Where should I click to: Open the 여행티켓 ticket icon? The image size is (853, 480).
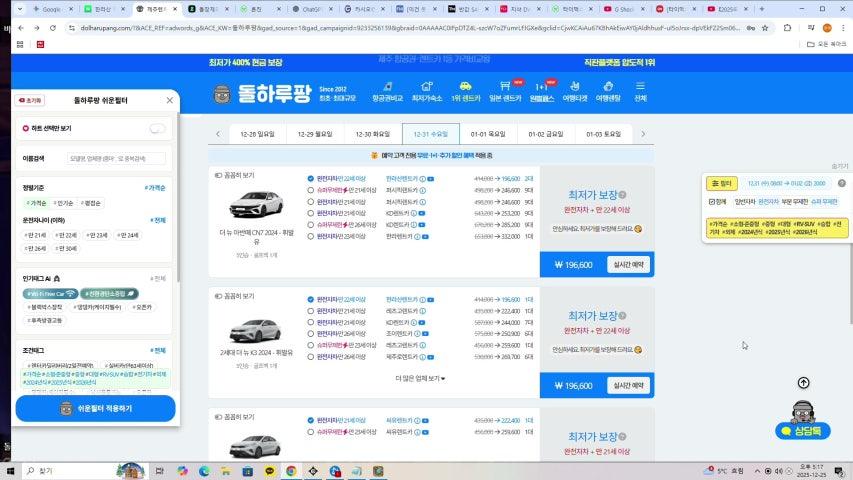click(x=574, y=91)
